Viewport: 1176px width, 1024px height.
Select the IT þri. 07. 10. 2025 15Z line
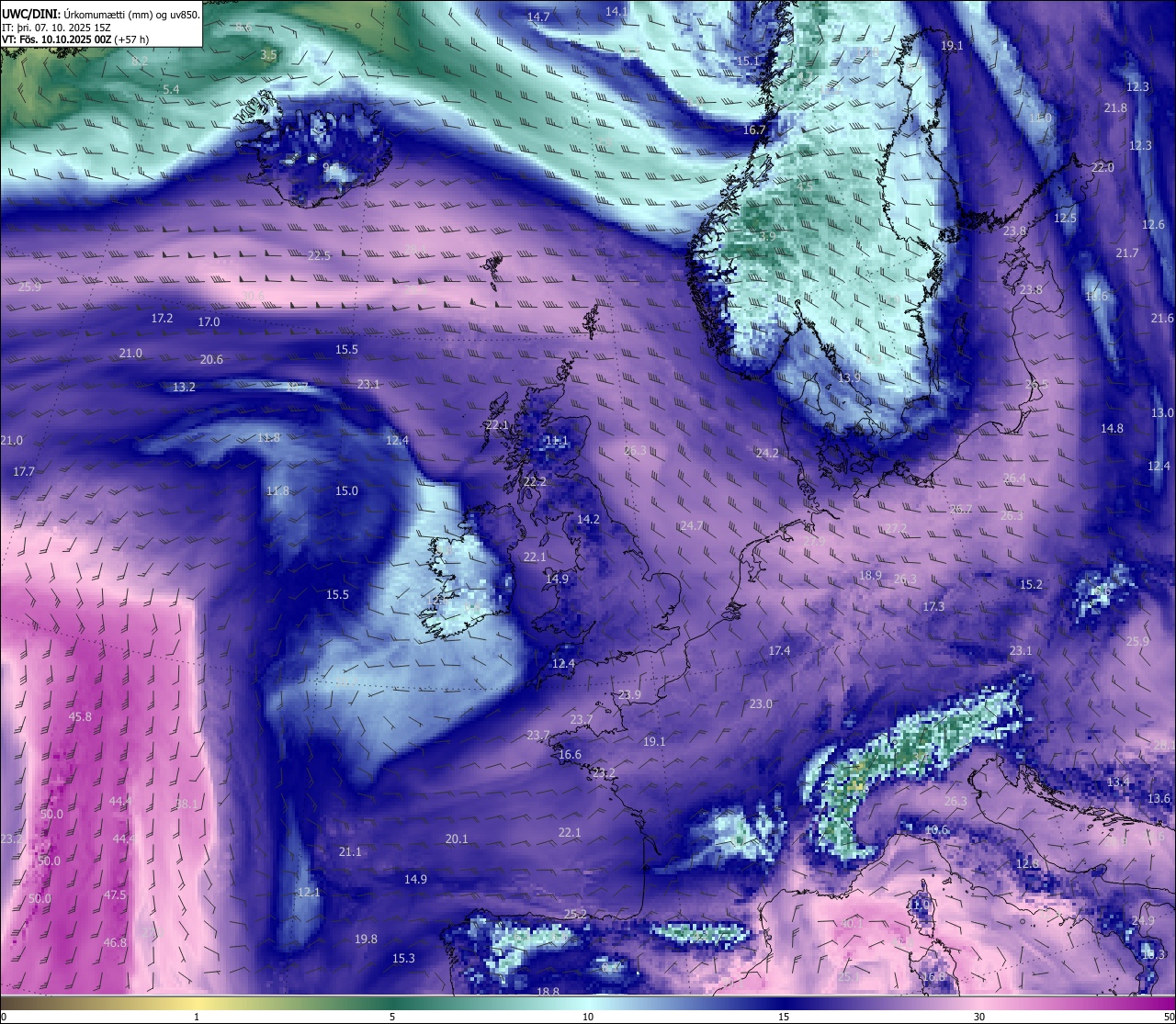click(57, 27)
